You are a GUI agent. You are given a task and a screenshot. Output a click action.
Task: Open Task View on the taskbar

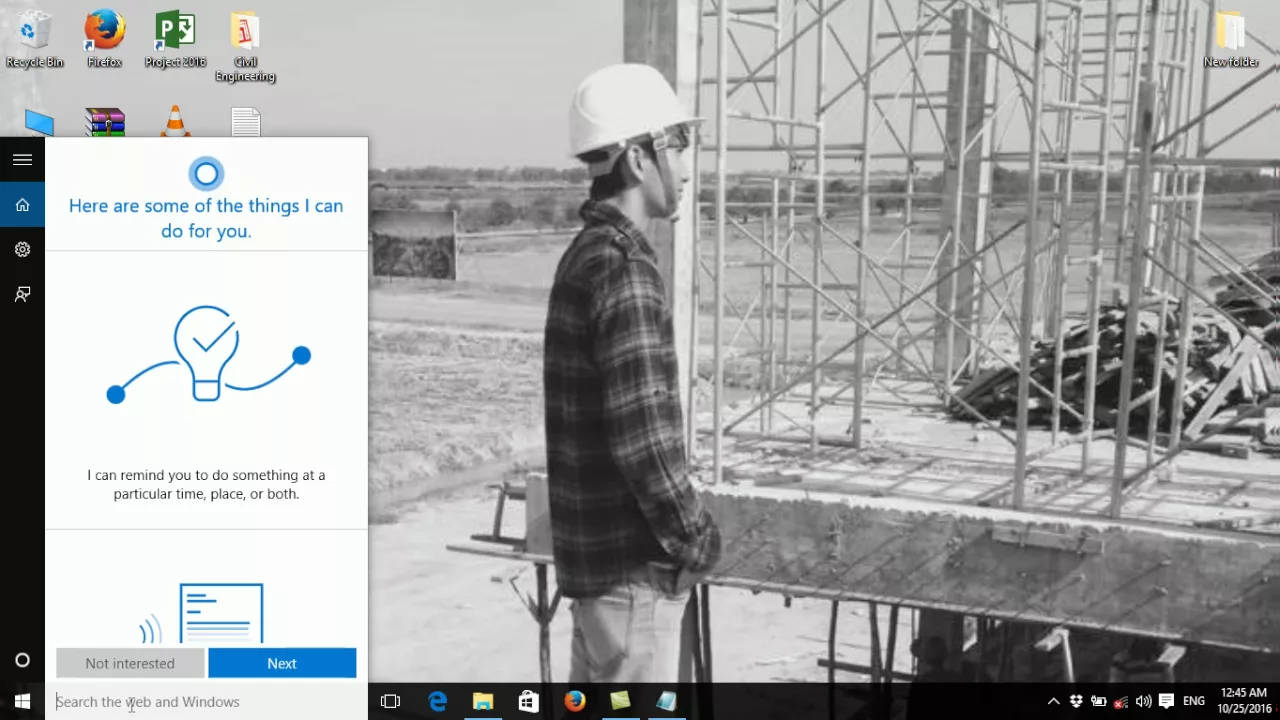391,702
